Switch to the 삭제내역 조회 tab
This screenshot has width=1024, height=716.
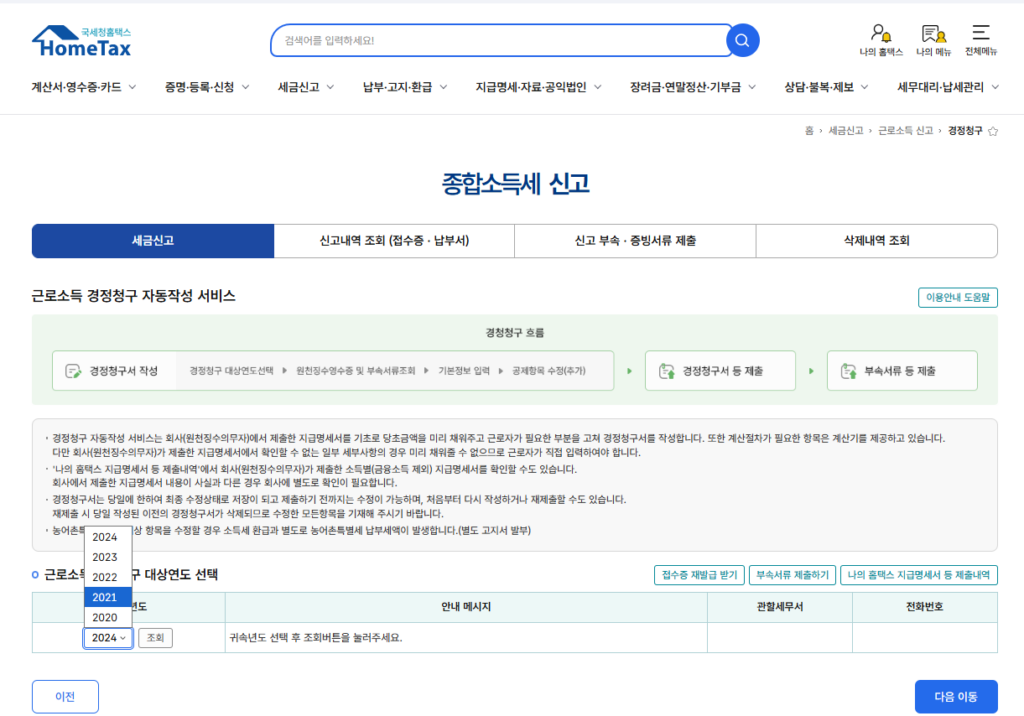876,241
